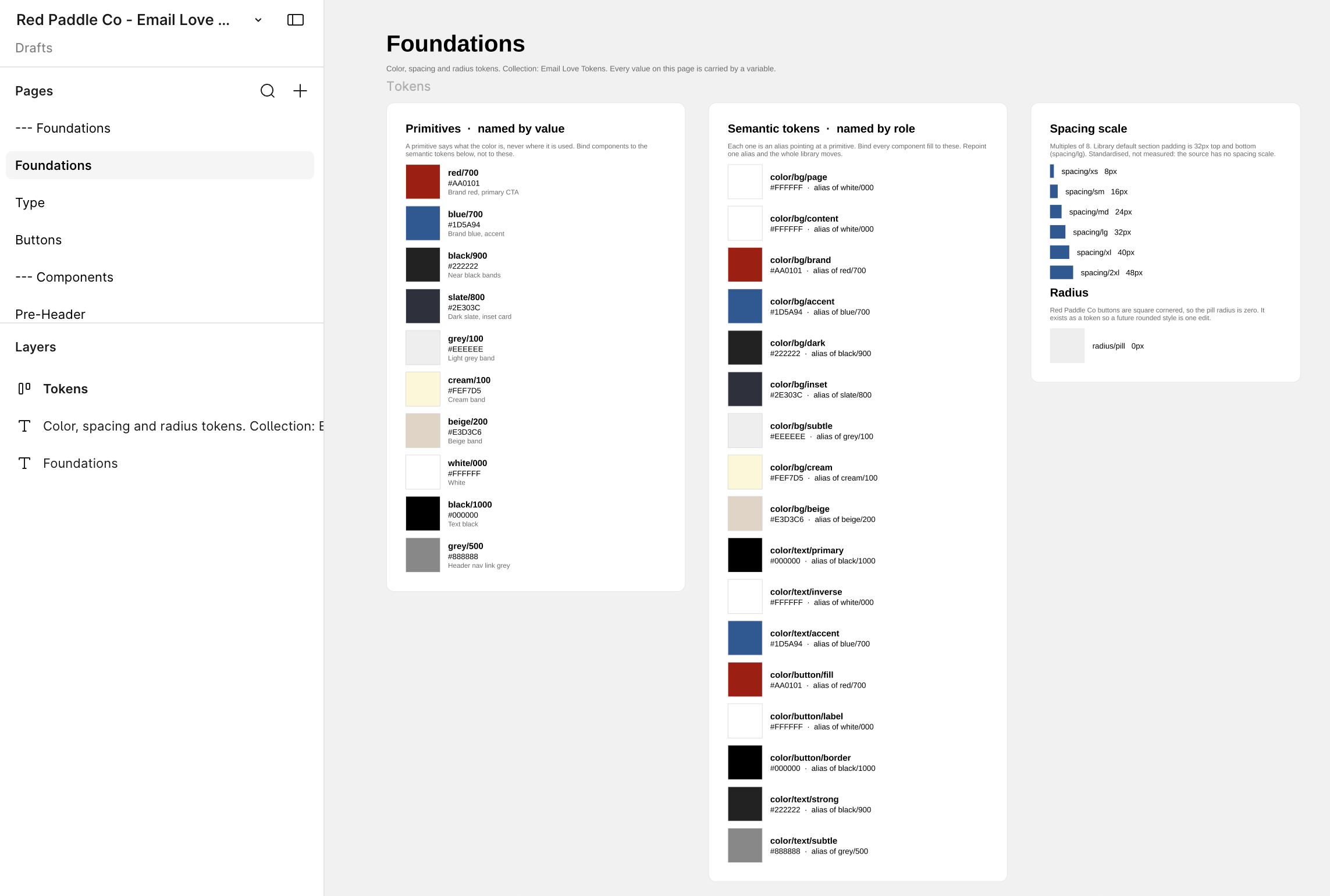Click the color/button/fill swatch
The image size is (1330, 896).
click(x=745, y=680)
